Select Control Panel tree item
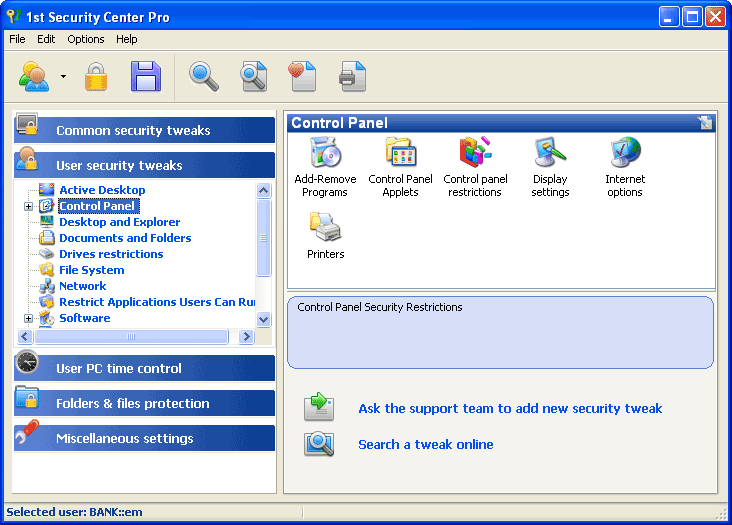The width and height of the screenshot is (732, 525). point(99,206)
